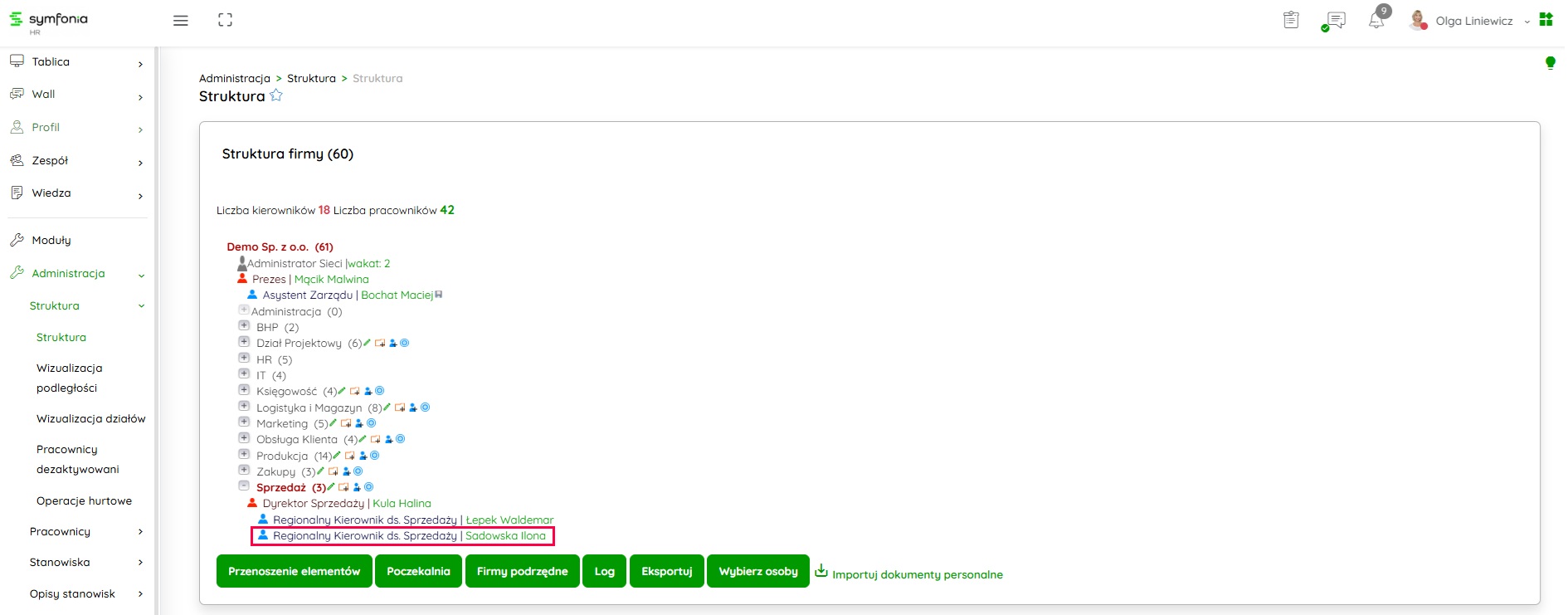Toggle fullscreen mode icon in top bar
This screenshot has height=615, width=1568.
(x=225, y=21)
